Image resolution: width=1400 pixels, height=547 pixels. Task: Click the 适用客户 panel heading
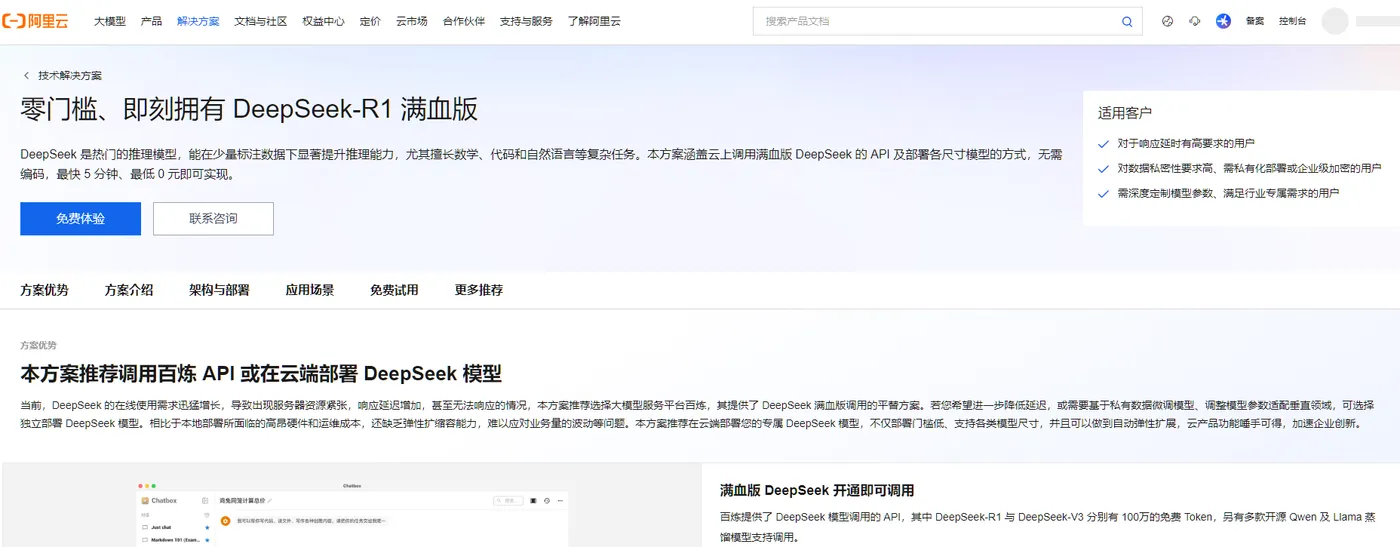(x=1124, y=113)
